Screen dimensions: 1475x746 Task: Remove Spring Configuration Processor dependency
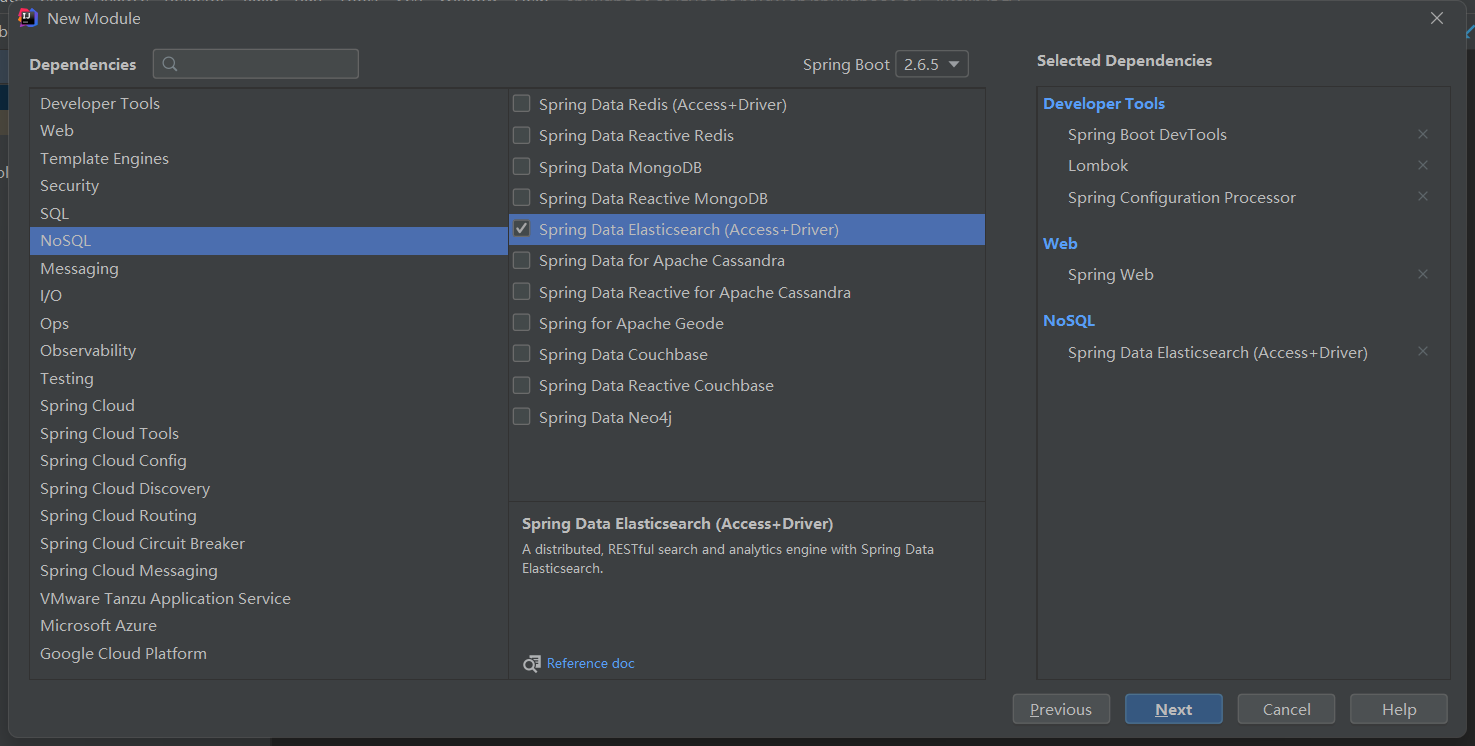click(x=1423, y=196)
